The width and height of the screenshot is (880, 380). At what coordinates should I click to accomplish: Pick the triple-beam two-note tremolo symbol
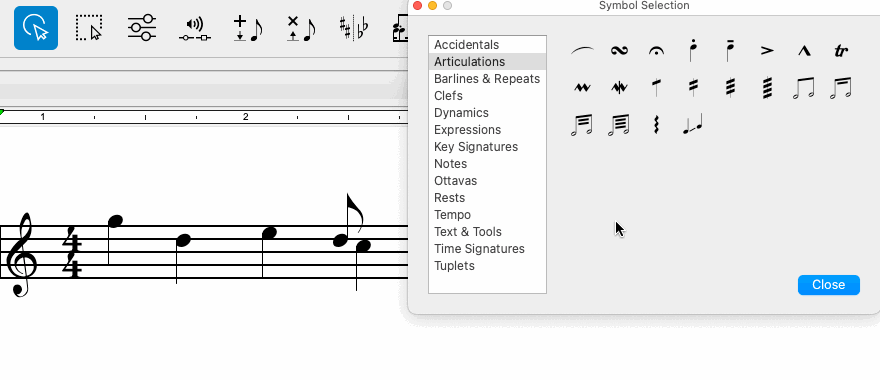click(582, 125)
